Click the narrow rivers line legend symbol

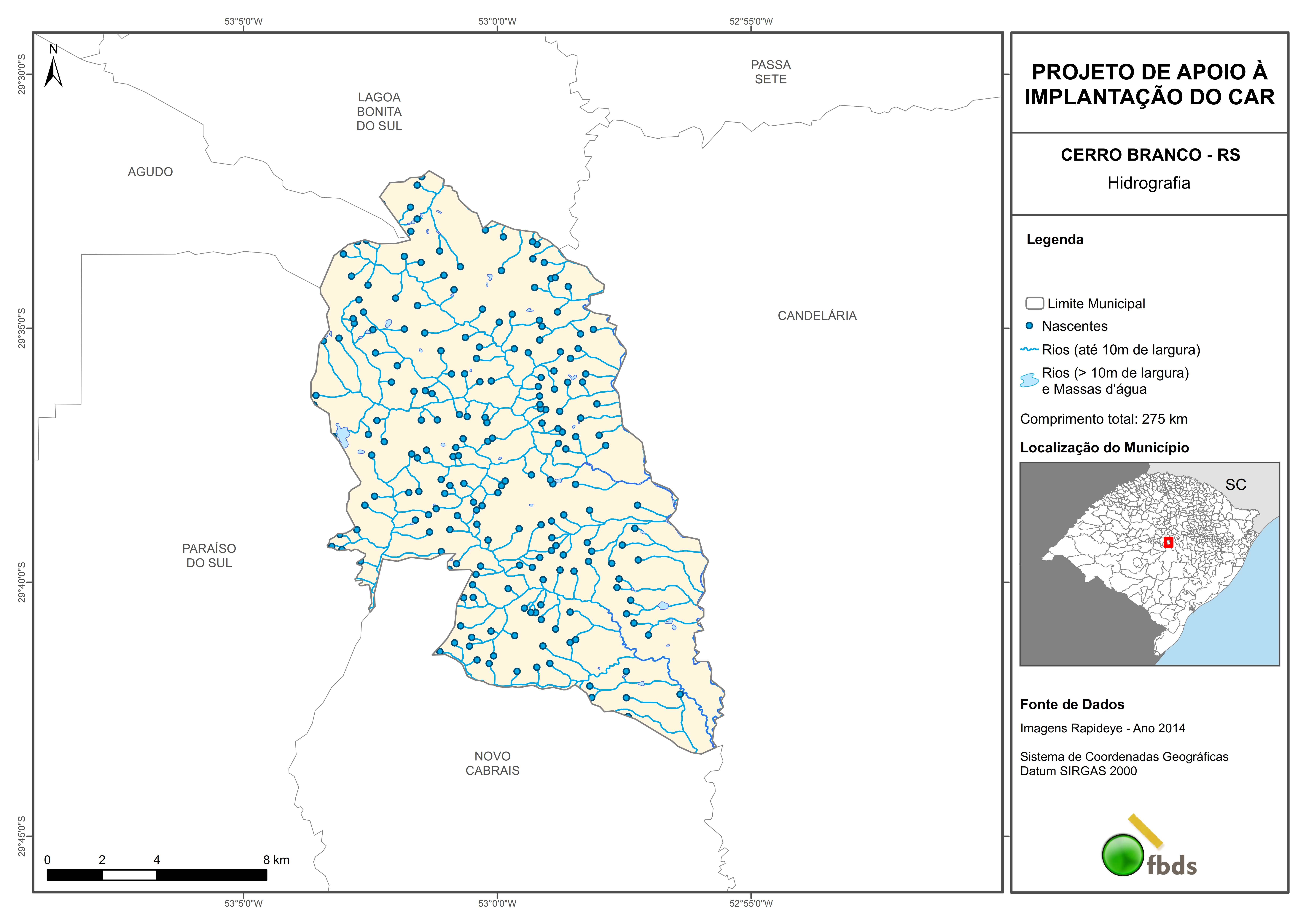tap(1029, 349)
